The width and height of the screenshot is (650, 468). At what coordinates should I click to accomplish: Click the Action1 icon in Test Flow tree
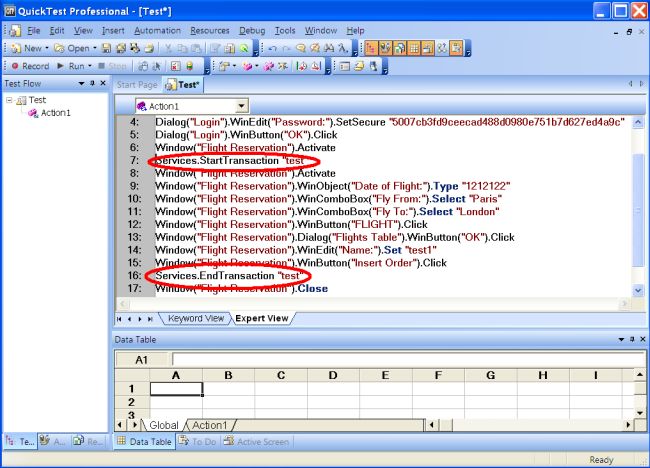click(x=33, y=113)
